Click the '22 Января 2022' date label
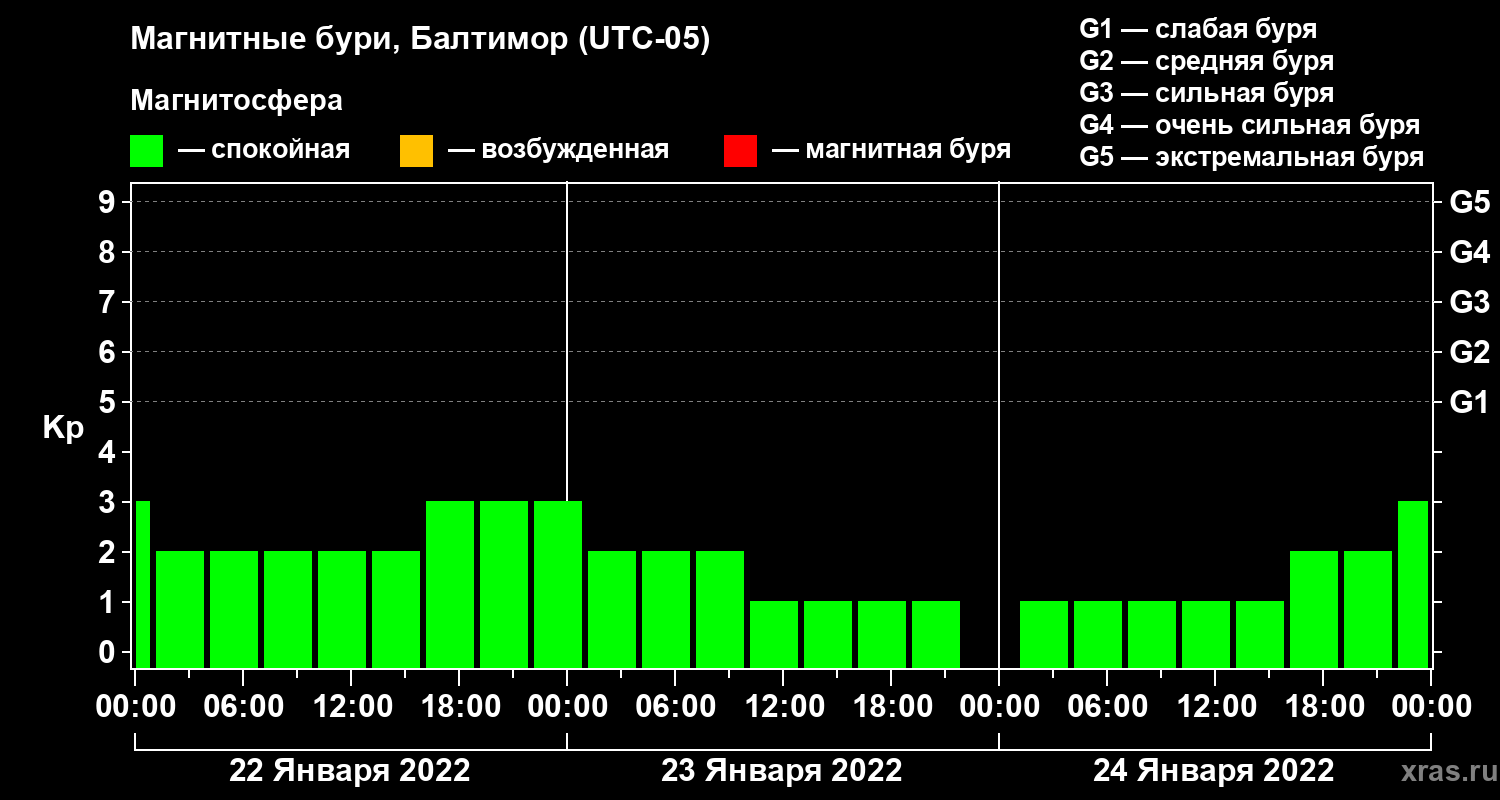This screenshot has width=1500, height=800. click(349, 771)
